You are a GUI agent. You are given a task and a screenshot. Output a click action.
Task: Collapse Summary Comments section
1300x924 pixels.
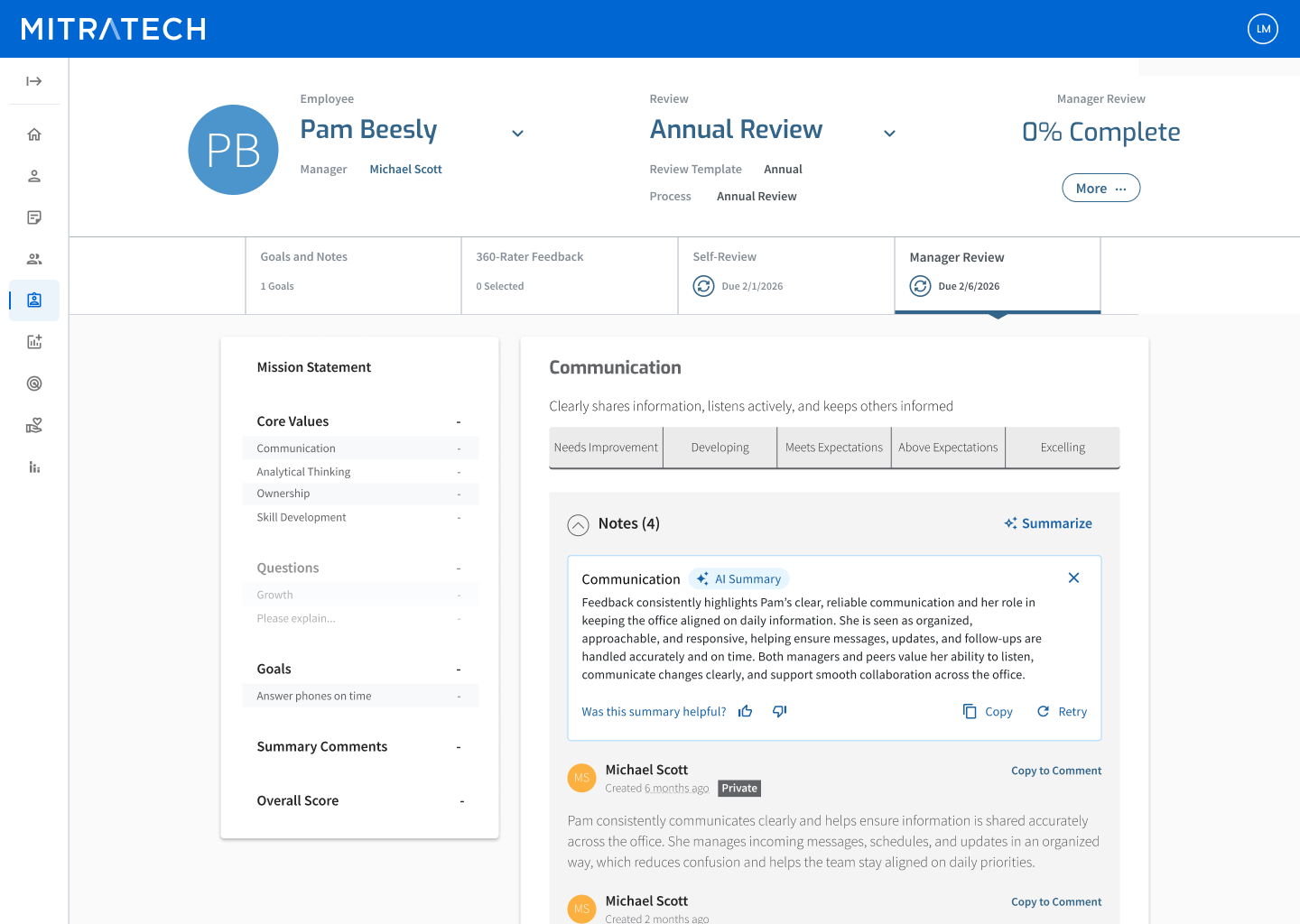[459, 746]
